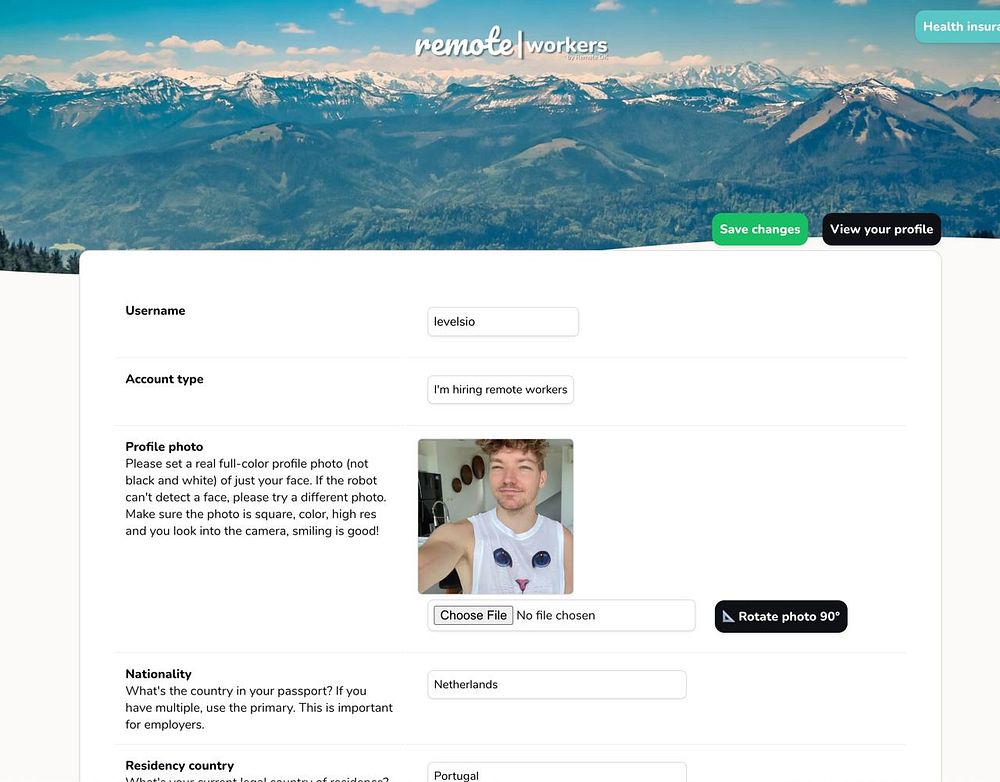The image size is (1000, 782).
Task: Click the 'No file chosen' text
Action: [555, 616]
